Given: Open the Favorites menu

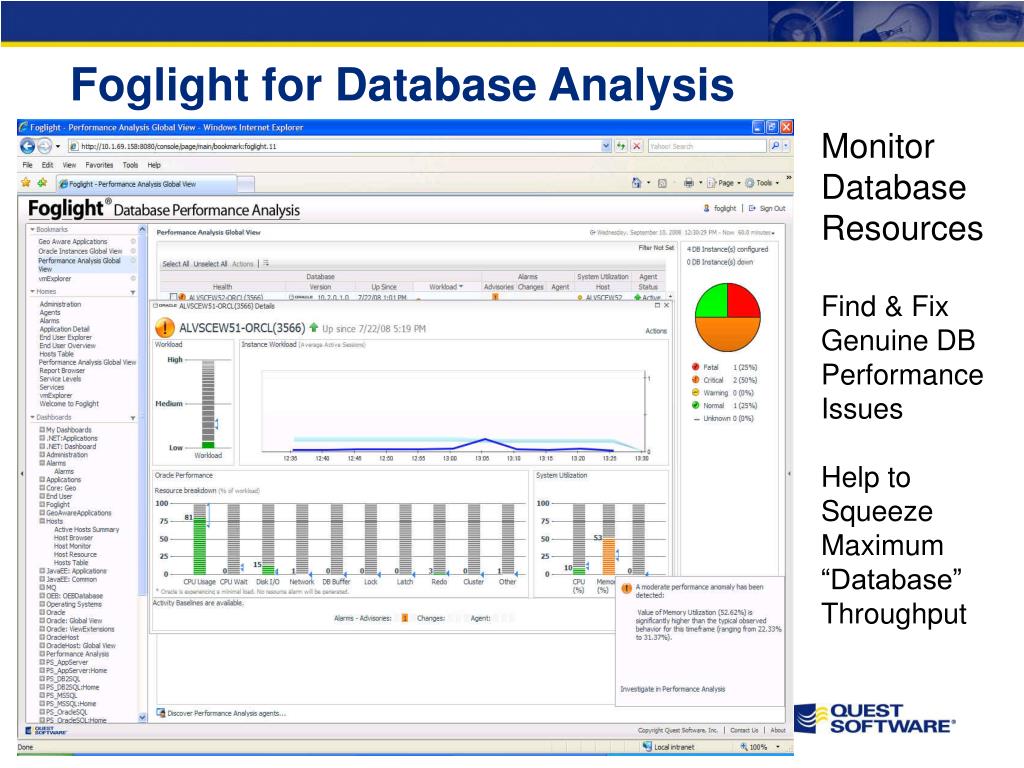Looking at the screenshot, I should click(x=99, y=165).
